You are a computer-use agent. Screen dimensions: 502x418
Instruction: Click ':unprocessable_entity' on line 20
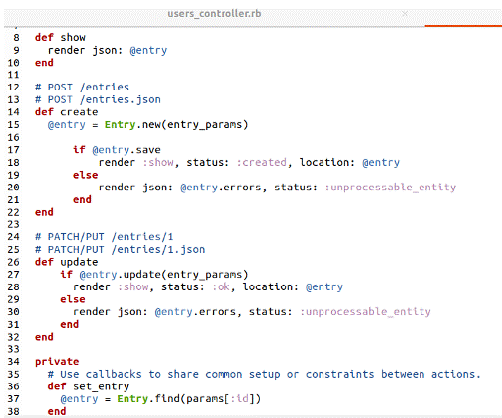(x=390, y=187)
